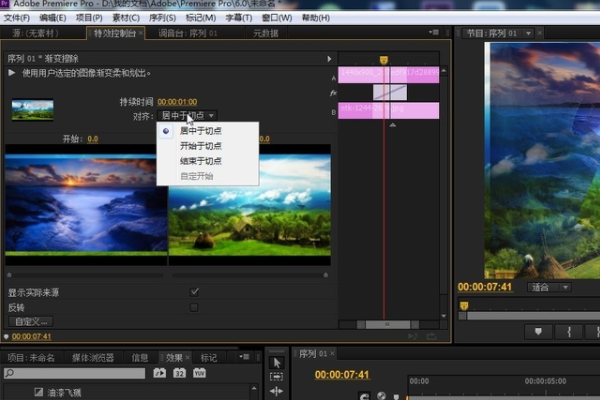Choose 结束于切点 from alignment list
600x400 pixels.
click(x=208, y=161)
